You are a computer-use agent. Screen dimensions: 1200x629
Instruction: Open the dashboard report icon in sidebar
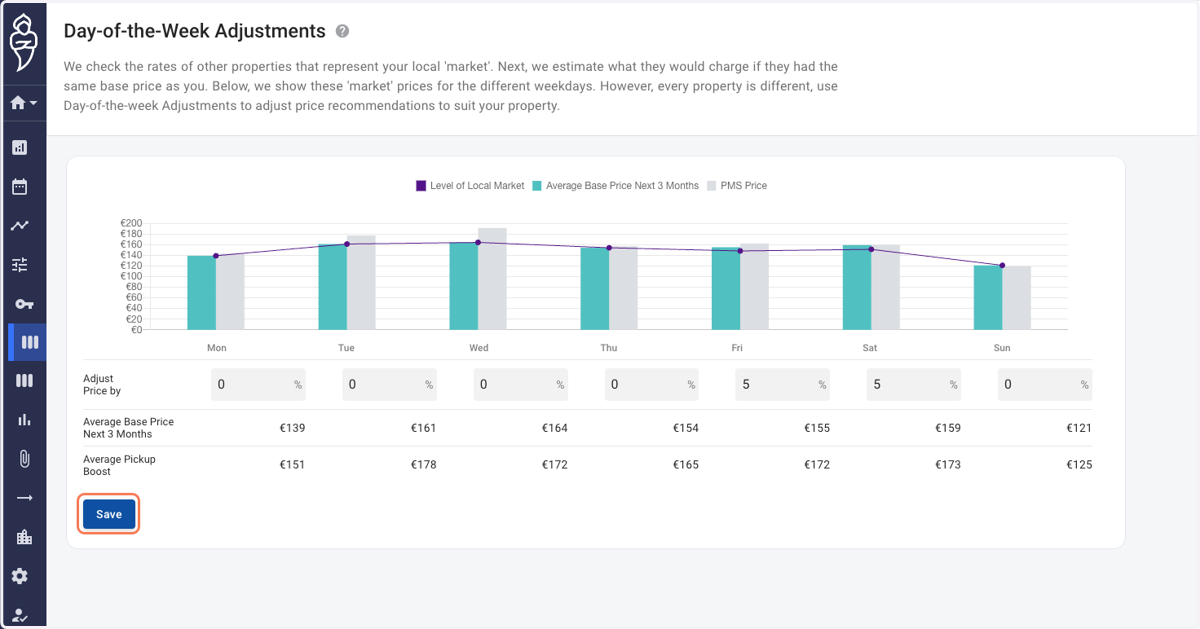pyautogui.click(x=20, y=148)
